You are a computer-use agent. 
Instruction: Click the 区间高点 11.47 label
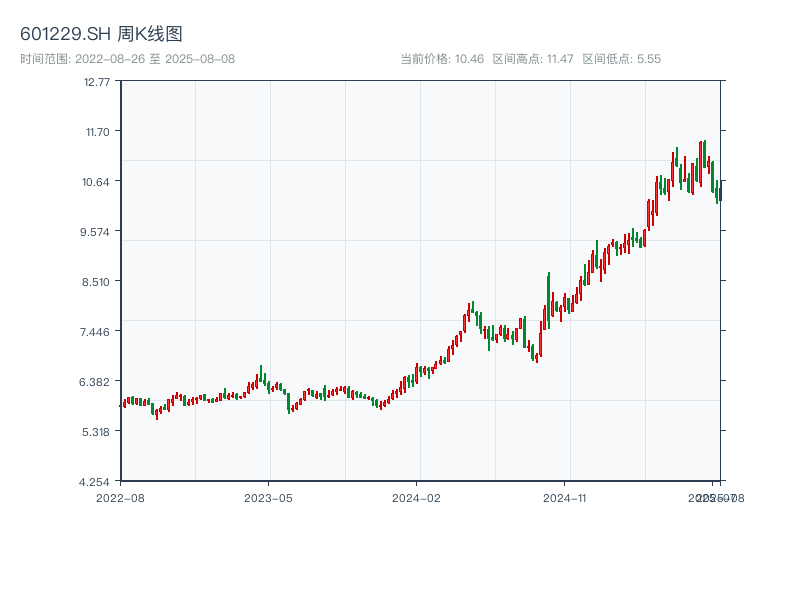coord(533,59)
